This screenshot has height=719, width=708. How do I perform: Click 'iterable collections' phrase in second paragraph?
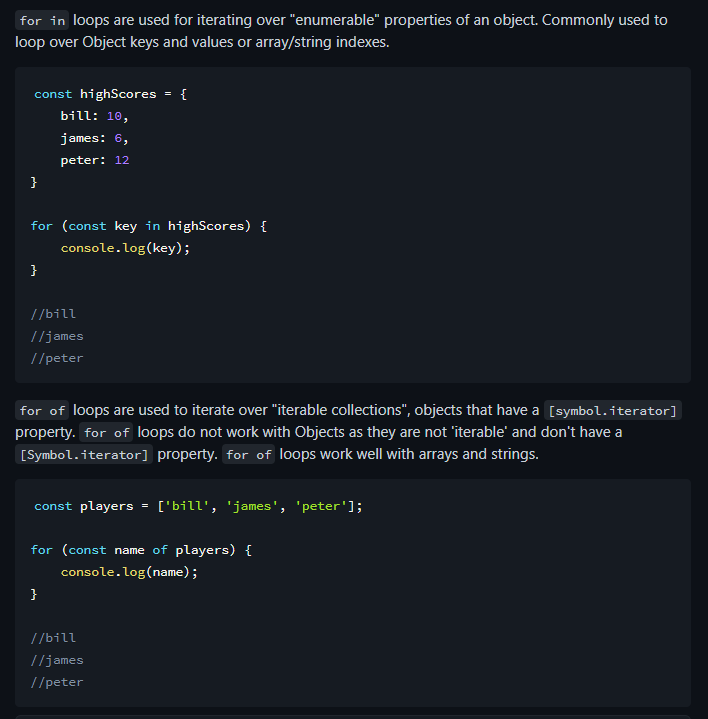tap(339, 410)
